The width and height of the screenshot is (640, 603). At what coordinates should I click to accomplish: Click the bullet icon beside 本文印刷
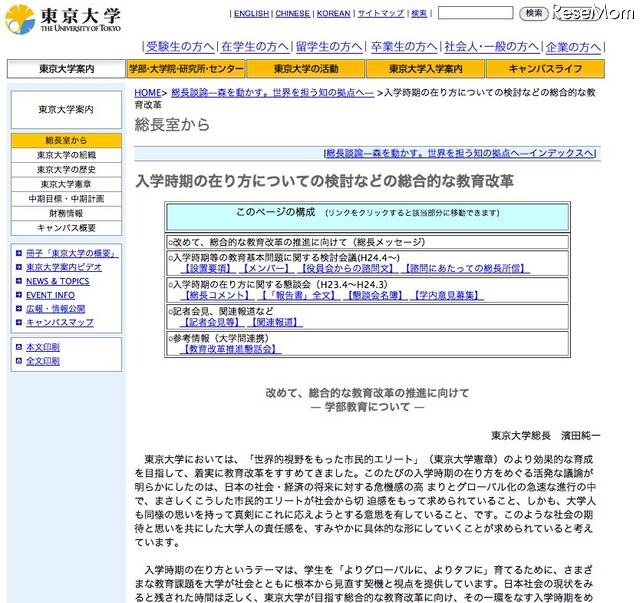click(19, 347)
